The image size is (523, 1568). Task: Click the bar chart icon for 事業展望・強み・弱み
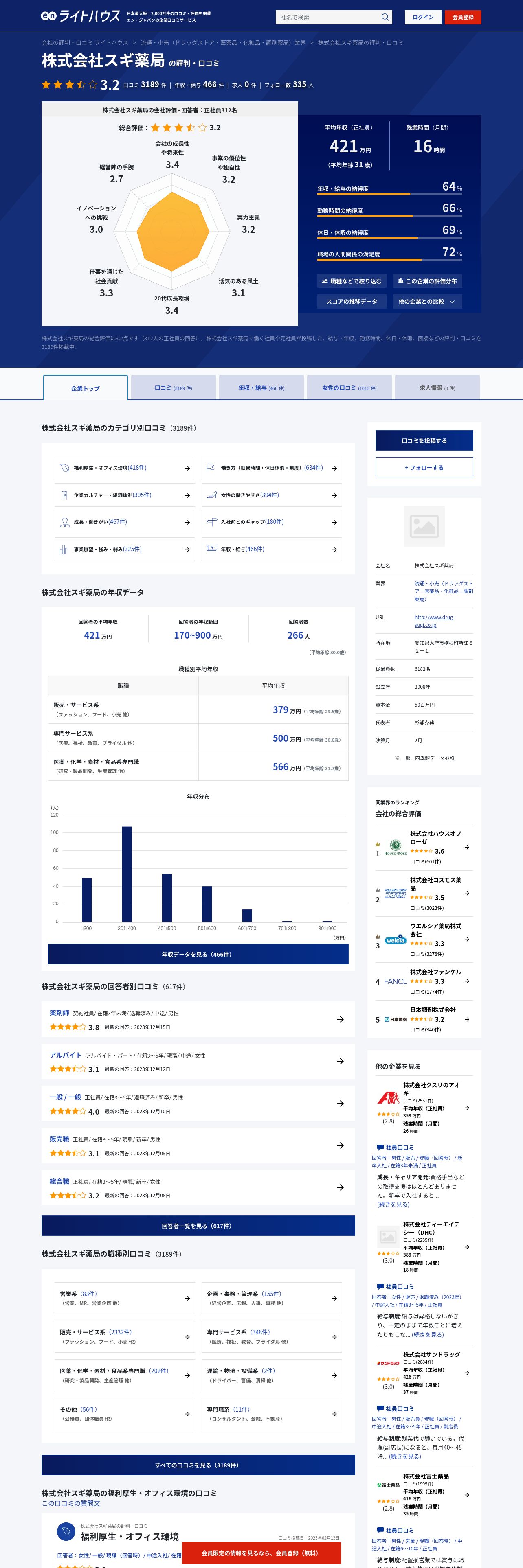[64, 549]
